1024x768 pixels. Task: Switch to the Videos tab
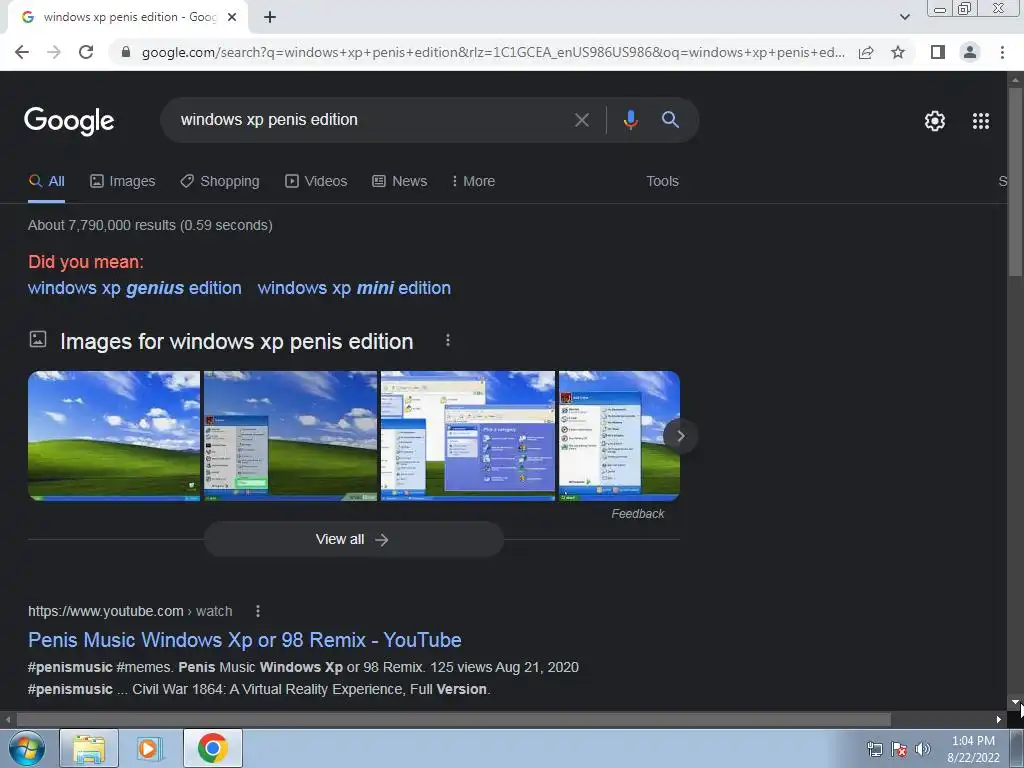[316, 182]
